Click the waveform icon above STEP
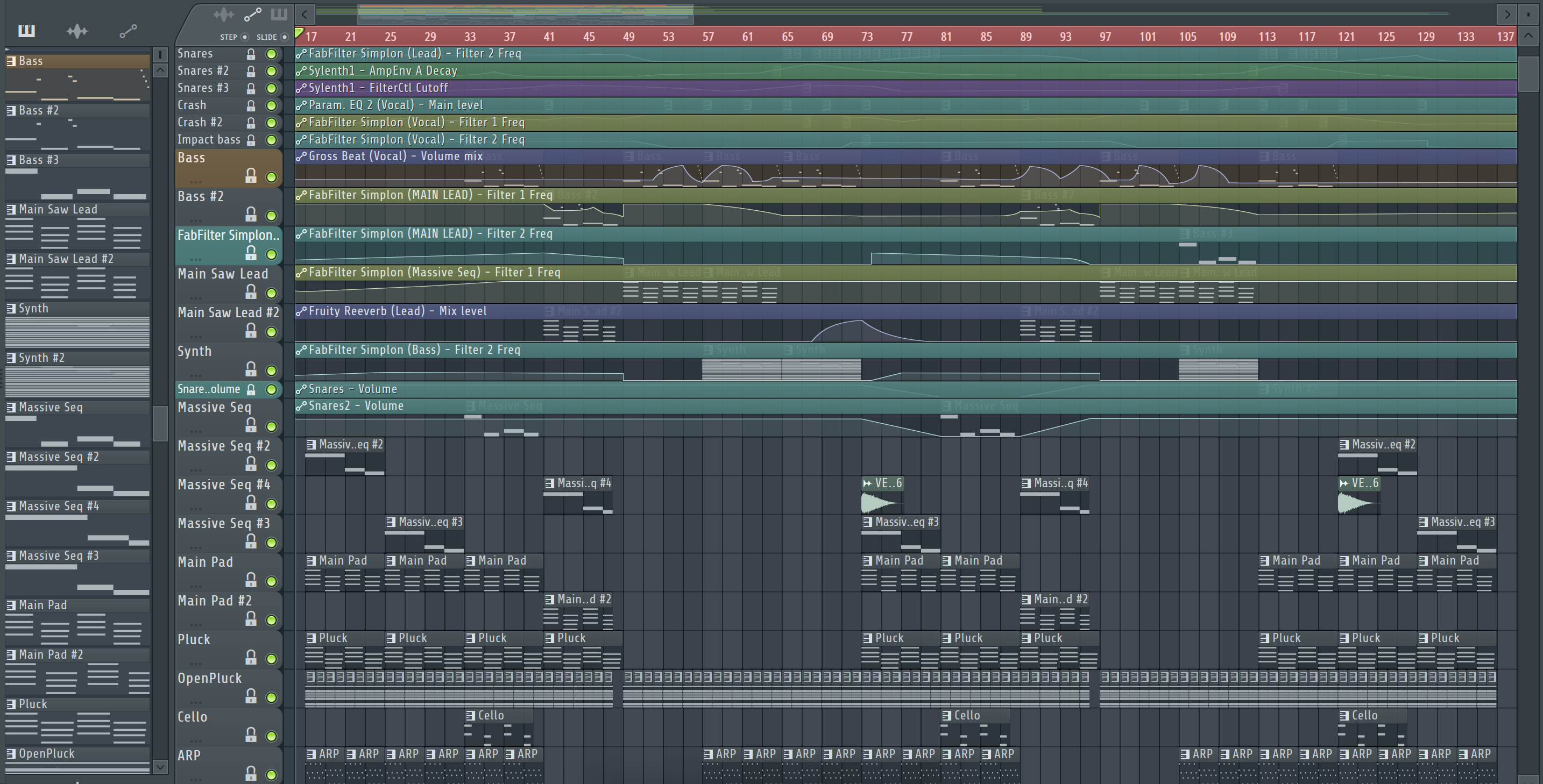The image size is (1543, 784). [223, 14]
